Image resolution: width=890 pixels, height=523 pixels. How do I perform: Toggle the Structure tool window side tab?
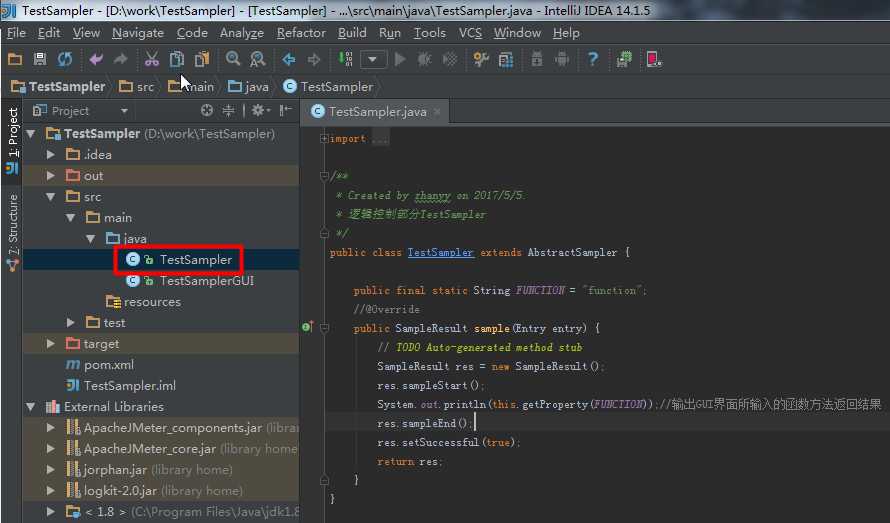click(12, 232)
